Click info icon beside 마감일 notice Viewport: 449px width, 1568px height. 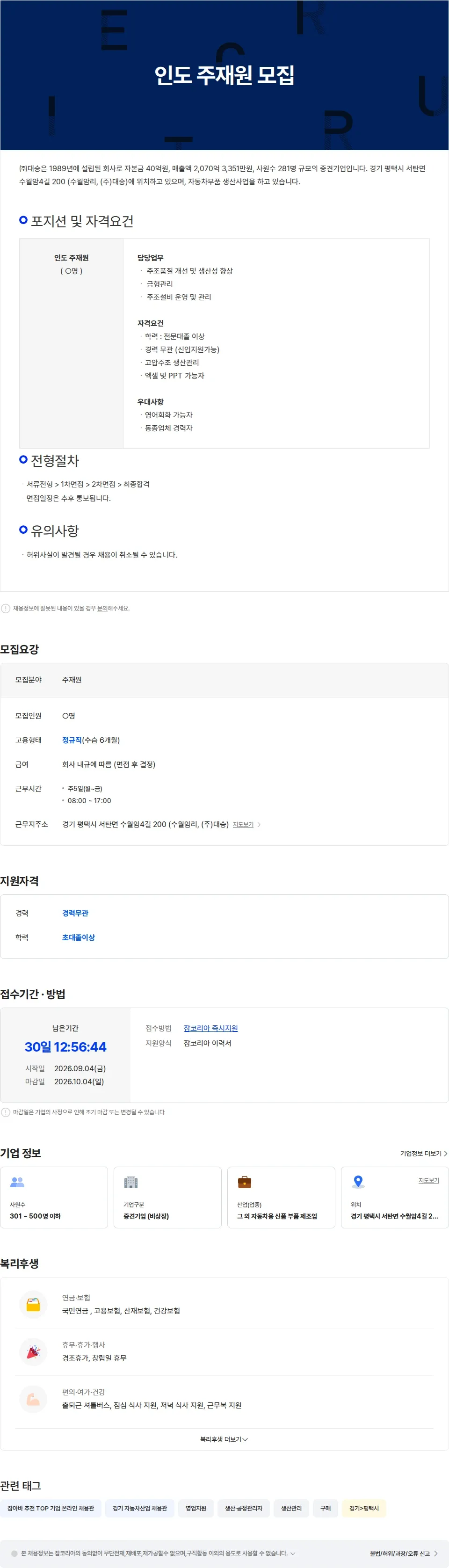pyautogui.click(x=6, y=1112)
